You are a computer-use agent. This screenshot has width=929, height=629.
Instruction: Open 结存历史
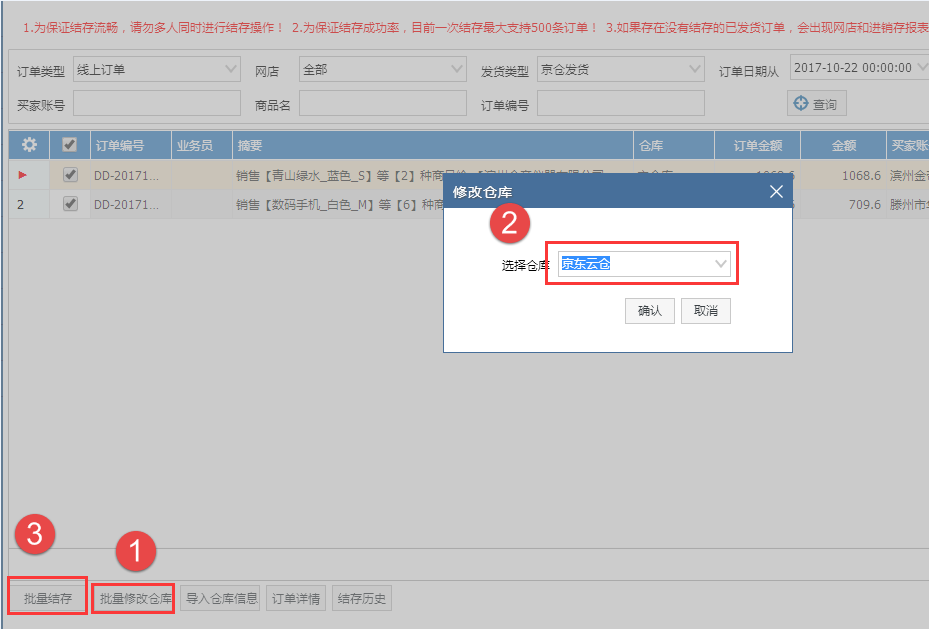click(x=361, y=598)
